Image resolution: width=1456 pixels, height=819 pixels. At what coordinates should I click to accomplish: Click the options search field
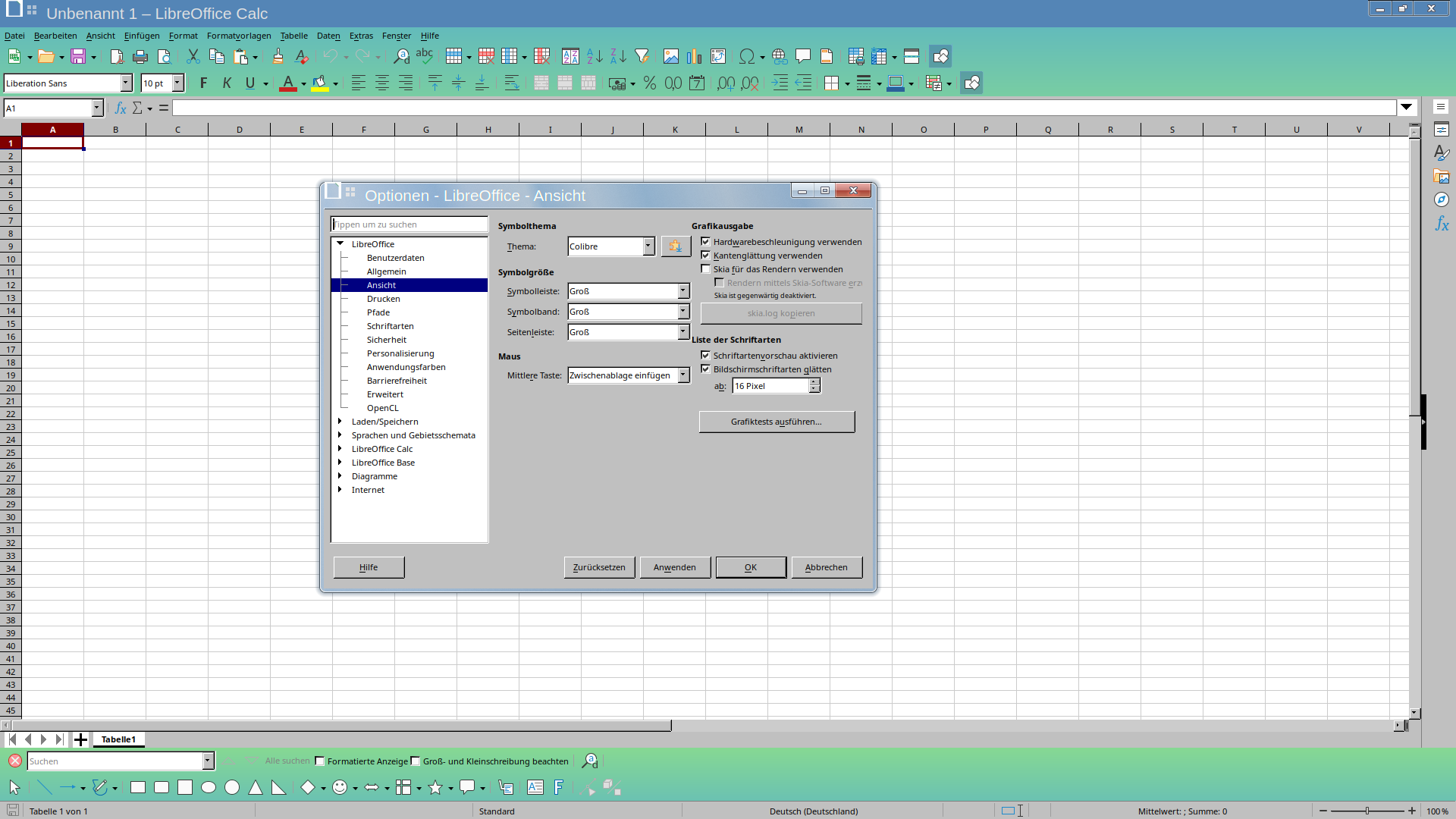(x=409, y=224)
